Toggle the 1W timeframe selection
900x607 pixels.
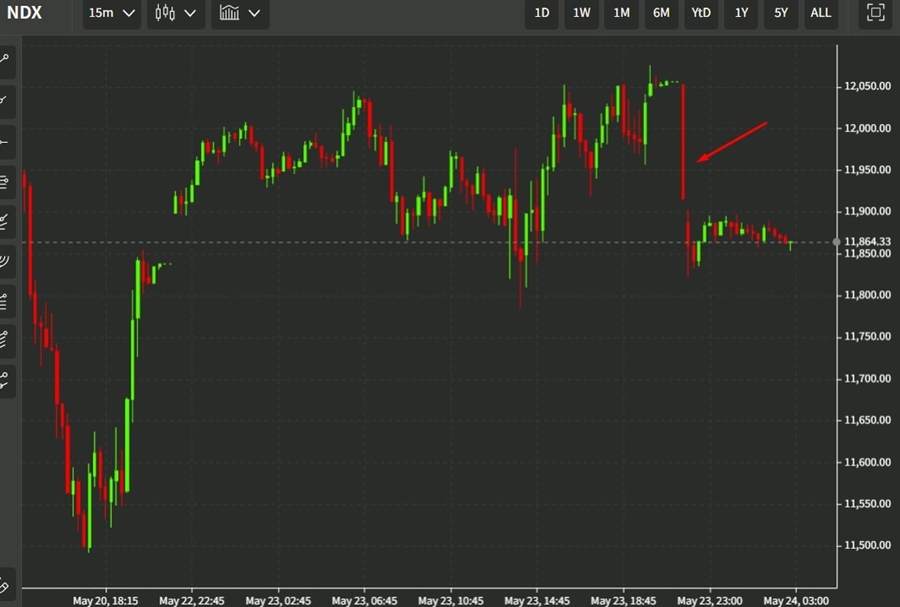[x=581, y=14]
